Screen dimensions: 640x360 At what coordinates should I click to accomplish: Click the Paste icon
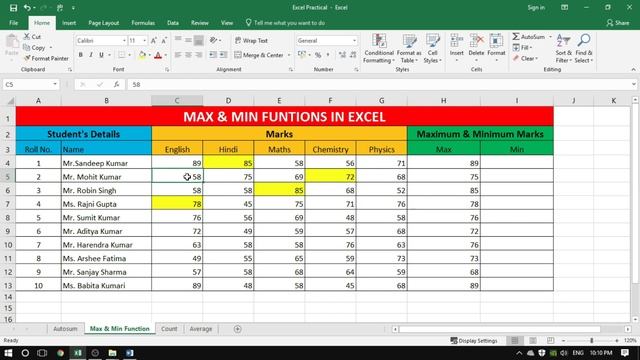click(x=12, y=41)
